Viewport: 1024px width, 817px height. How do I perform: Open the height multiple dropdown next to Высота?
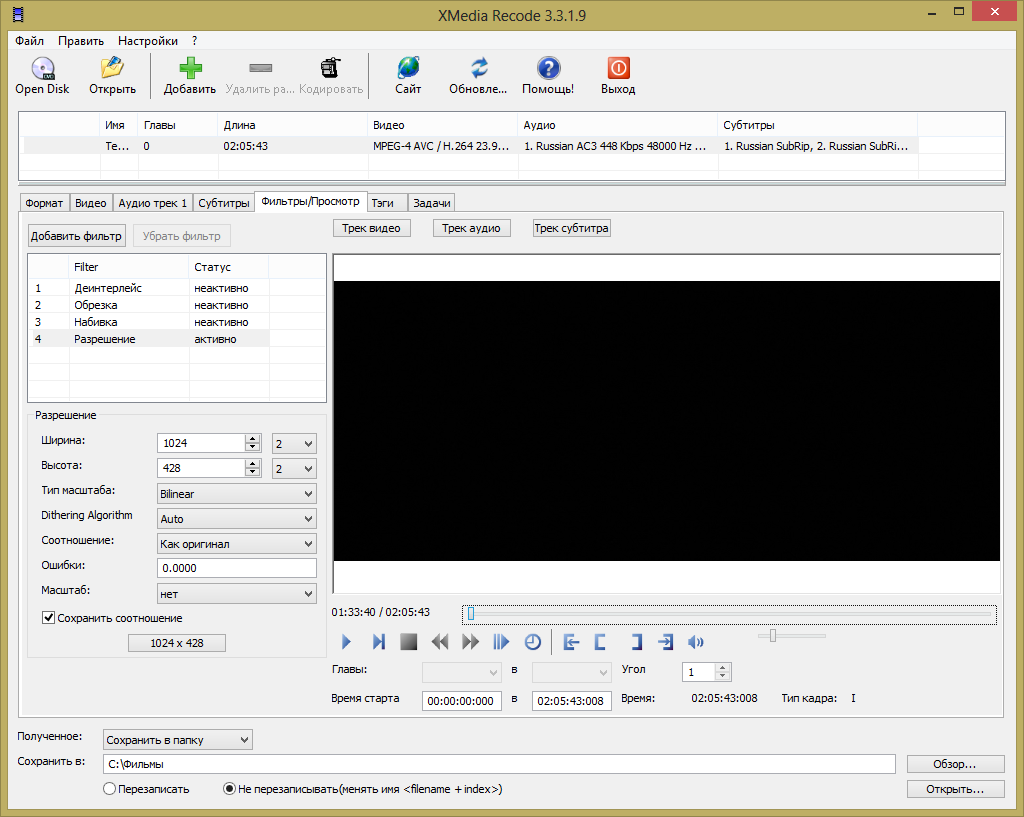pyautogui.click(x=295, y=468)
